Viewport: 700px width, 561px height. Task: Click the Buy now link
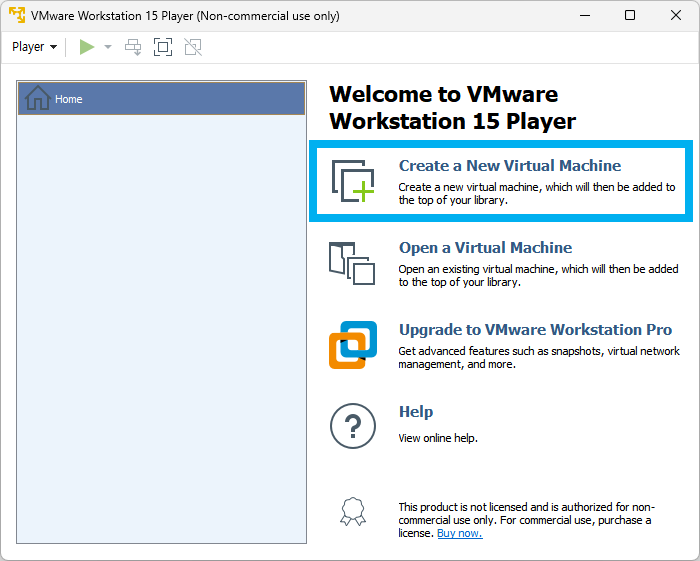click(x=460, y=533)
